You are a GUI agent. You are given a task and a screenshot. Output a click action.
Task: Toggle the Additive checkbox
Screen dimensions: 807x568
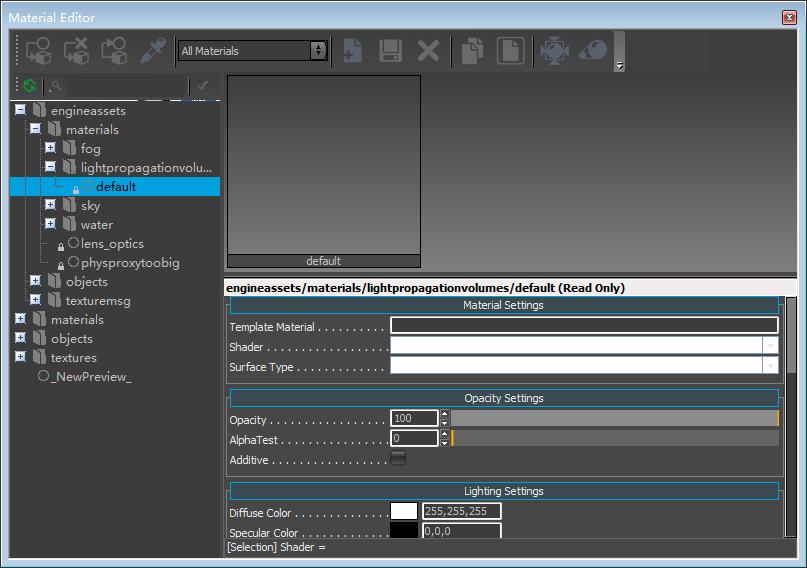[398, 459]
